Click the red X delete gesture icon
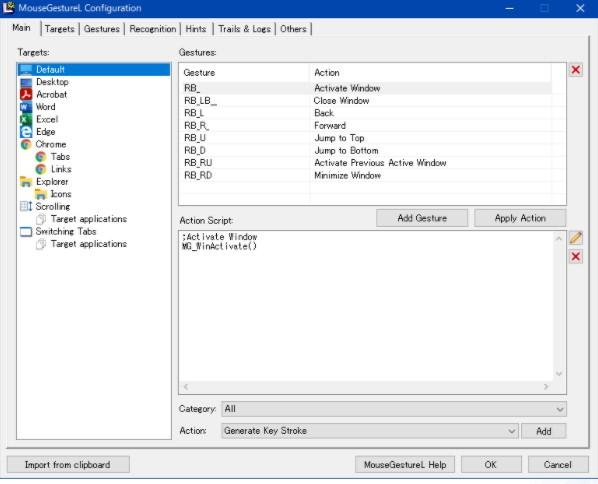 tap(575, 70)
